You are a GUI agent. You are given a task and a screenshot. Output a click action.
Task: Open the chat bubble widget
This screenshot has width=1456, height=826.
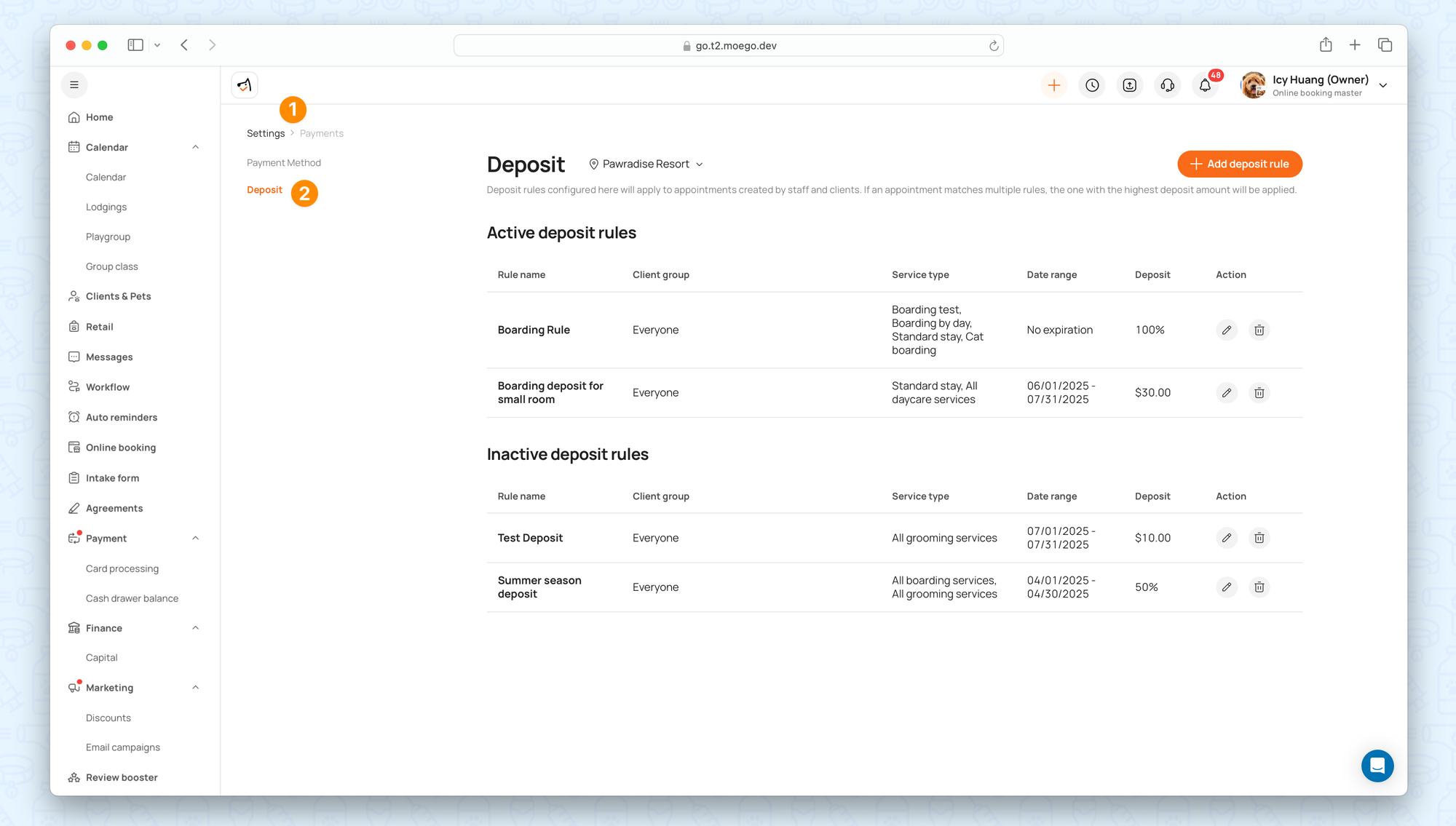1377,766
